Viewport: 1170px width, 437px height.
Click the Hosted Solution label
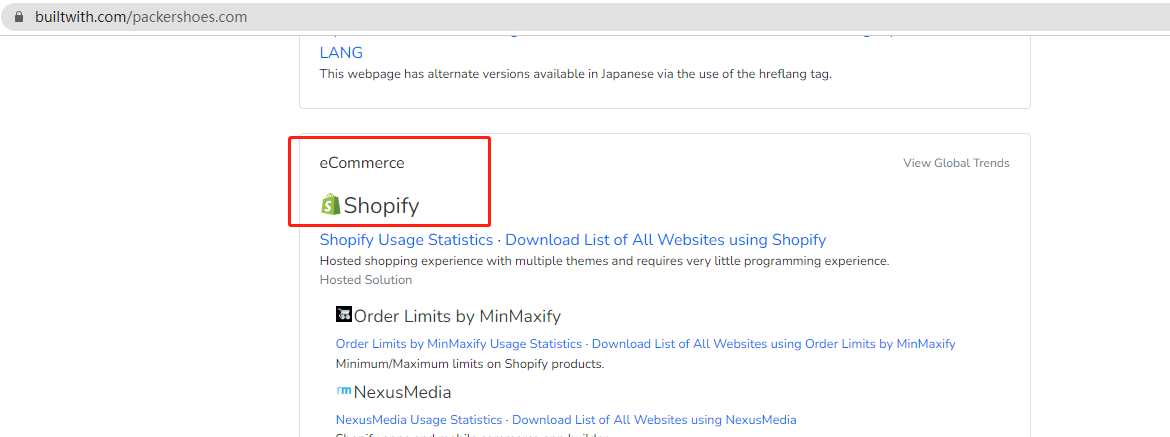(365, 280)
